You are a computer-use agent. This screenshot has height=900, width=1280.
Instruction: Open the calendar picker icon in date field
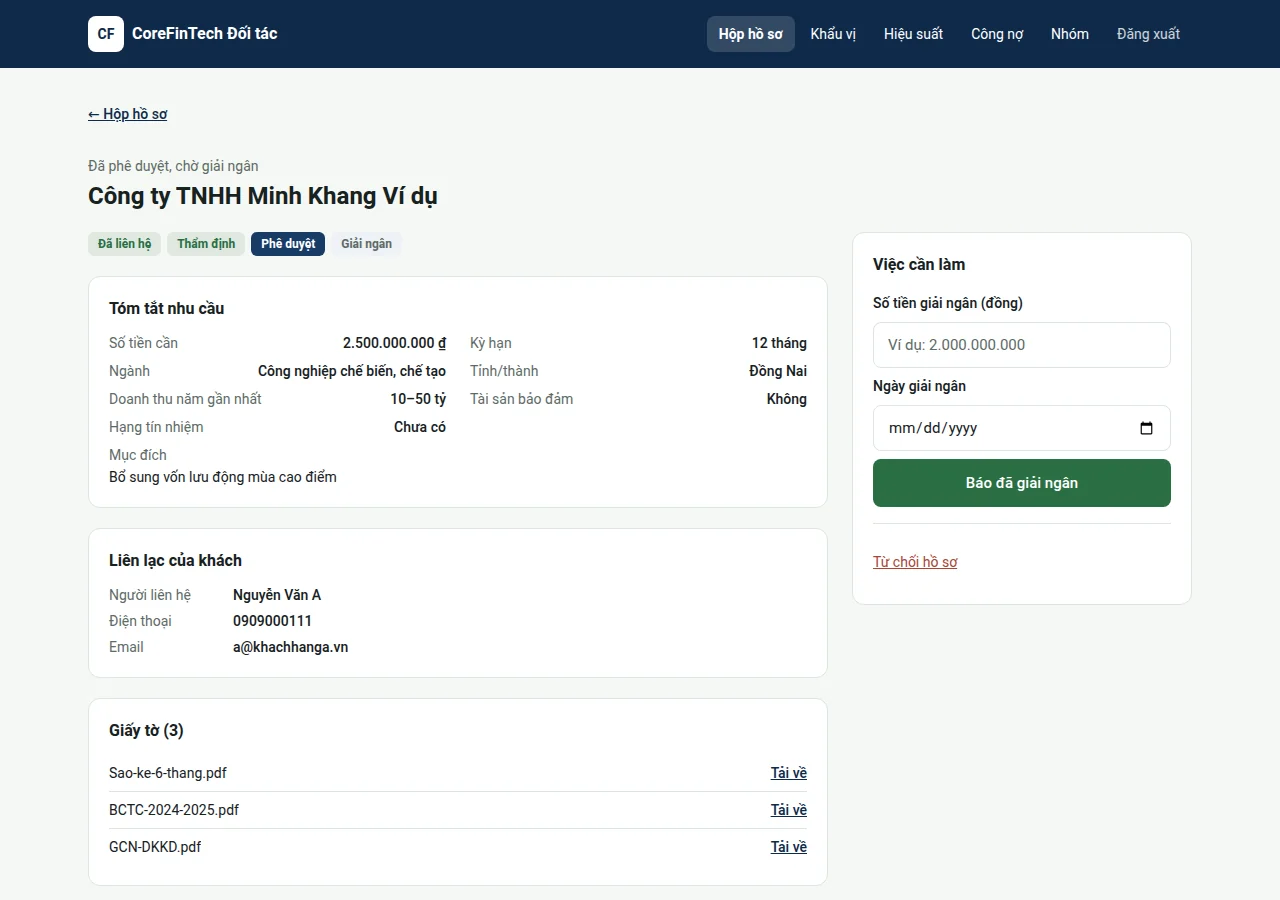point(1146,428)
